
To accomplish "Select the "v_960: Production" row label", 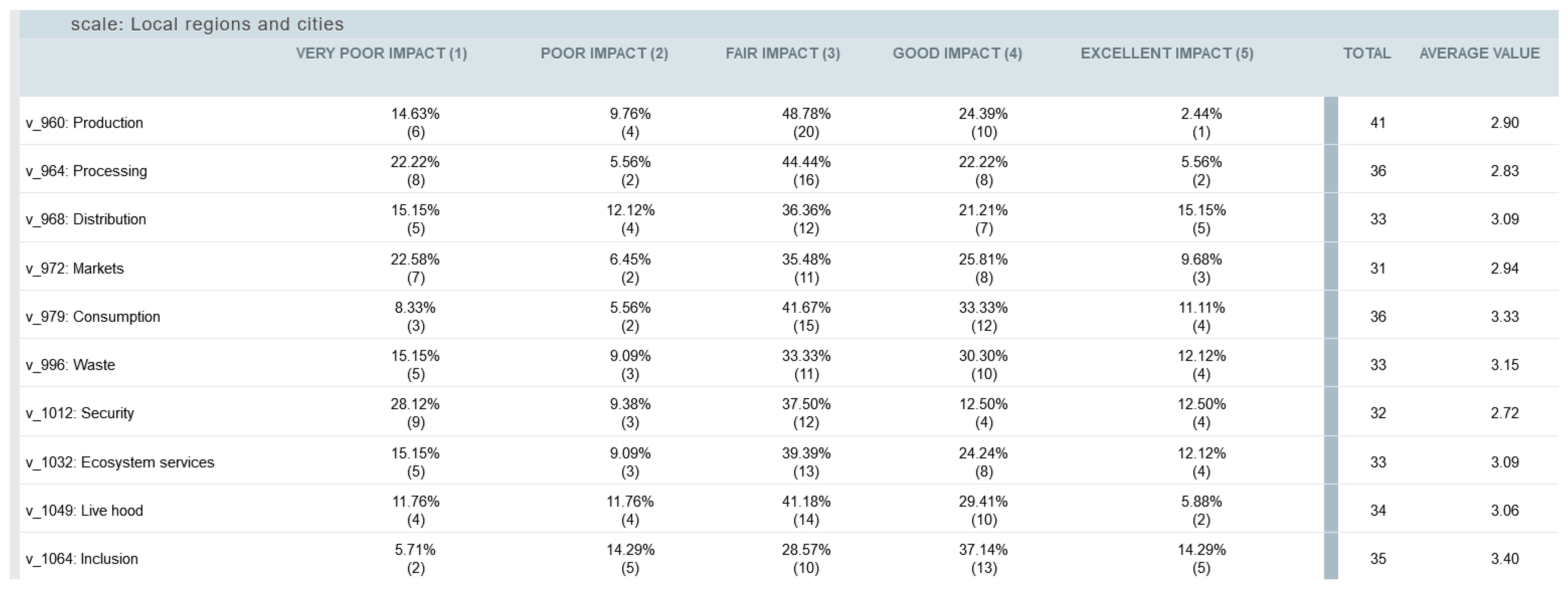I will 84,123.
